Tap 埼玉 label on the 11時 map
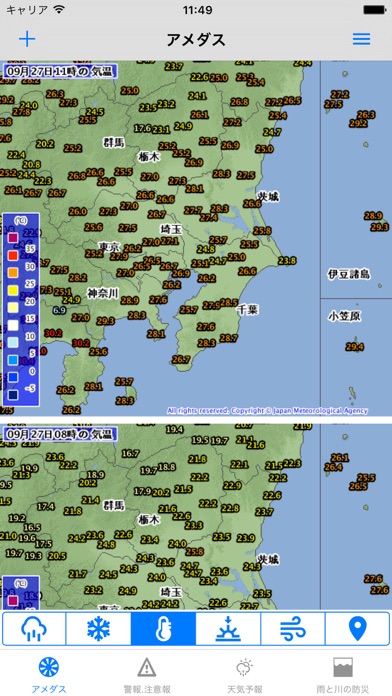Screen dimensions: 392x696 pos(171,229)
